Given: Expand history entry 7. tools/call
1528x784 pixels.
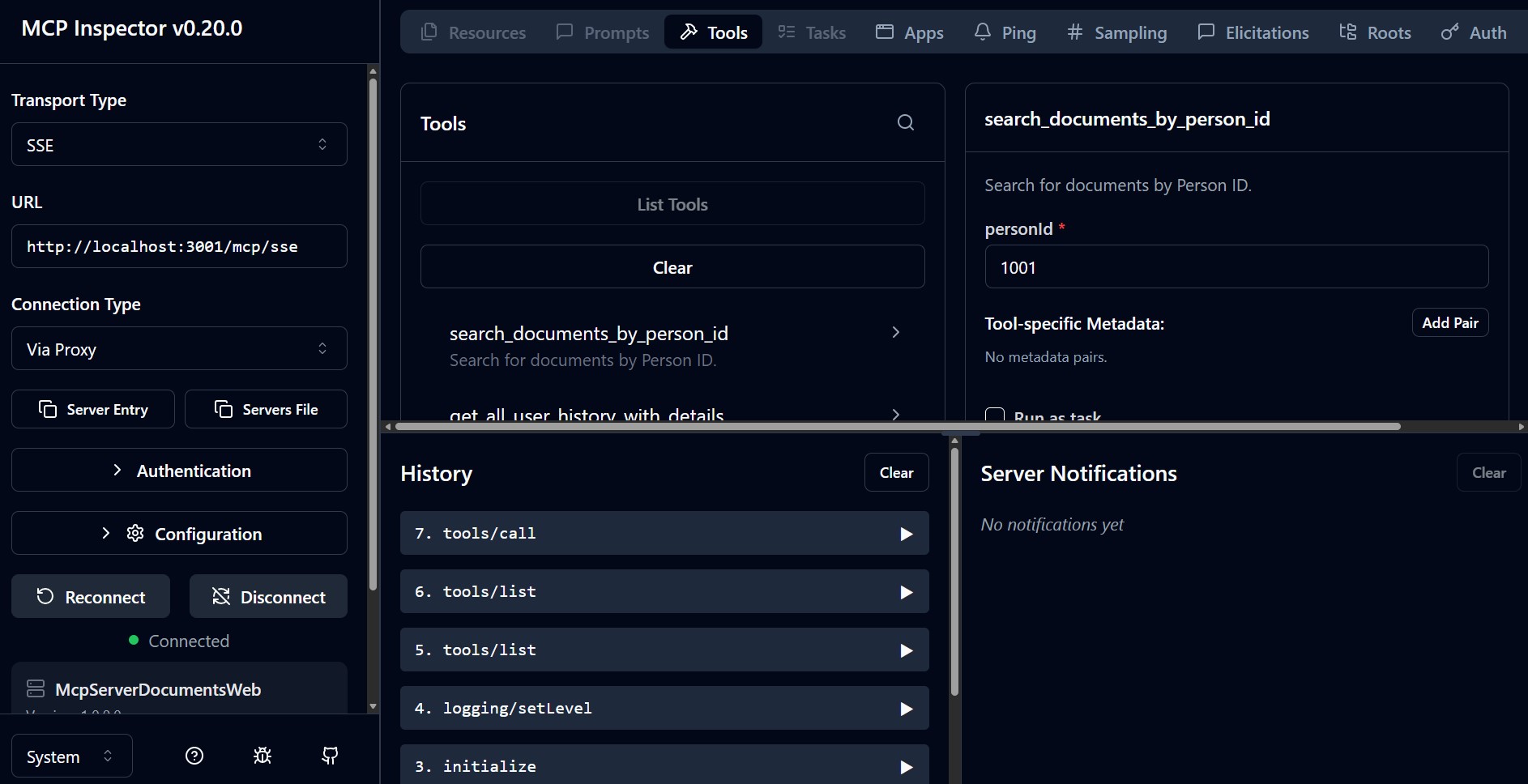Looking at the screenshot, I should [x=664, y=533].
